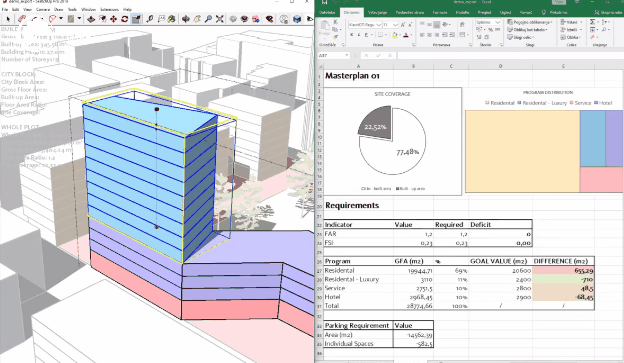Toggle the pressed middle-align button in Excel
This screenshot has width=624, height=363.
(437, 25)
